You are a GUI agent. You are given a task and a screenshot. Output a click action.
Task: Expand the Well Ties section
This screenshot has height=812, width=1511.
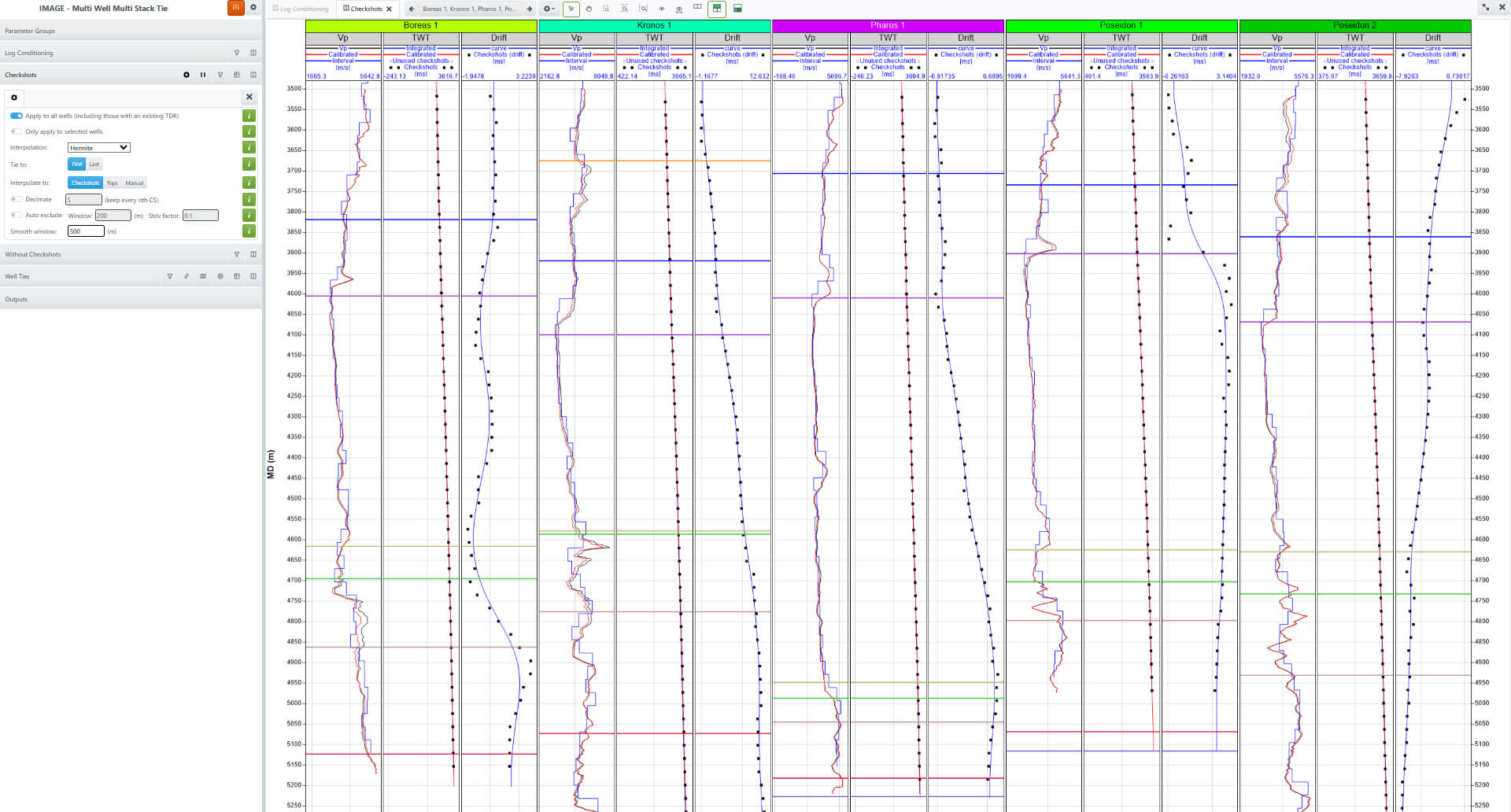tap(17, 276)
